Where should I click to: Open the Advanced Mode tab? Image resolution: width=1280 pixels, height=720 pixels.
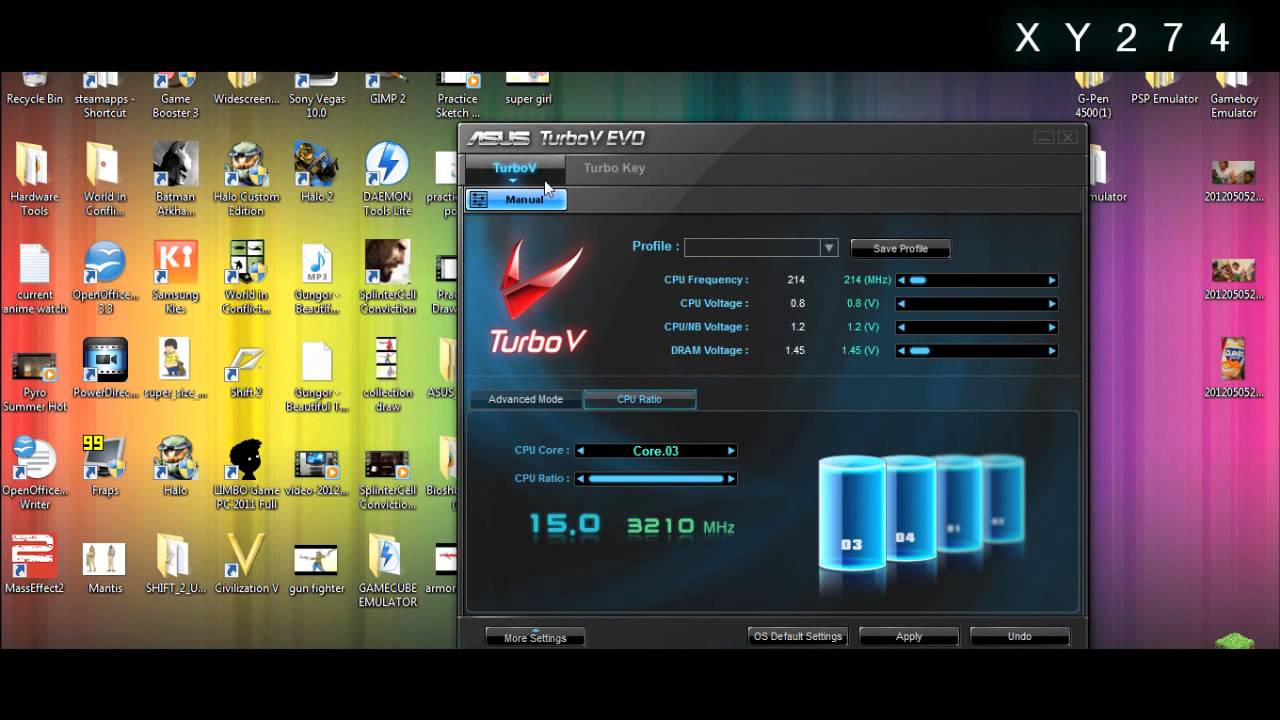(x=525, y=399)
